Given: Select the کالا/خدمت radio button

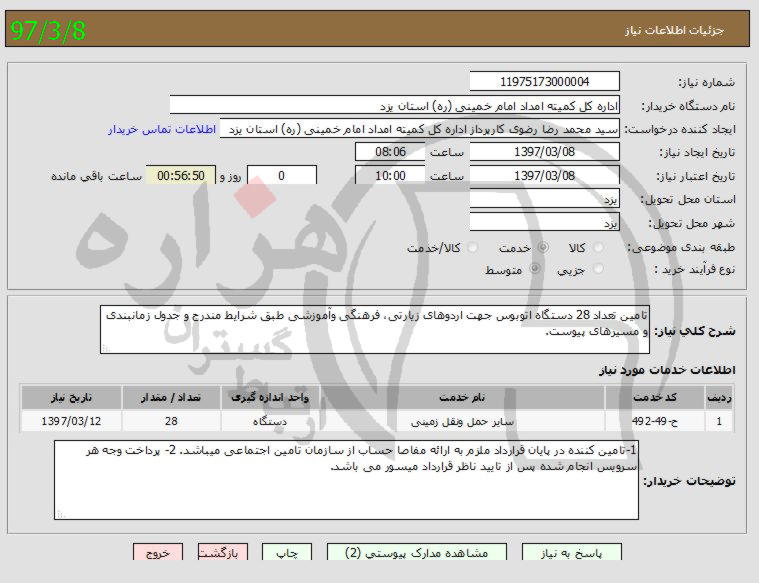Looking at the screenshot, I should 473,247.
